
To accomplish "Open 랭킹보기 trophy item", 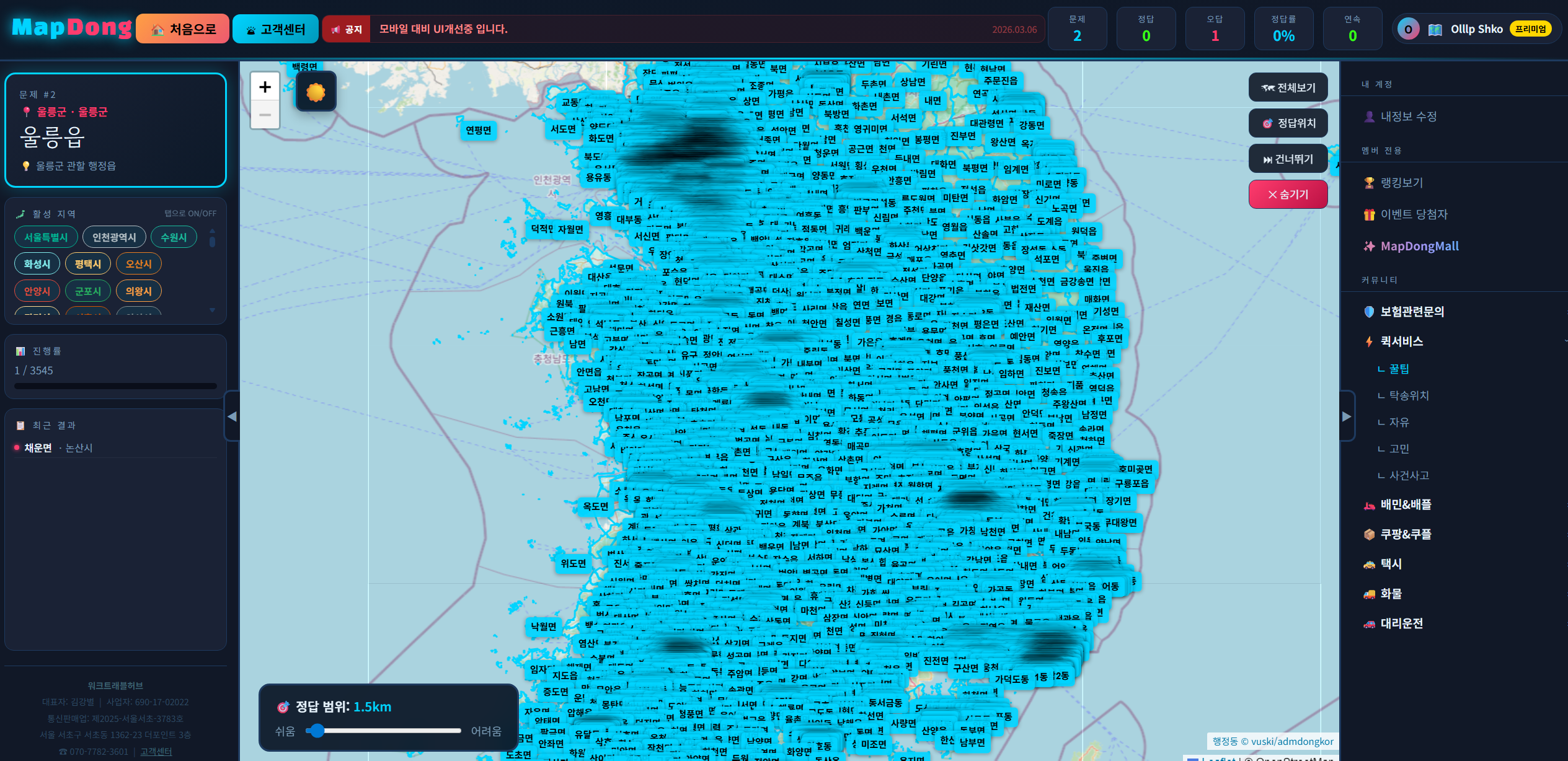I will 1401,183.
